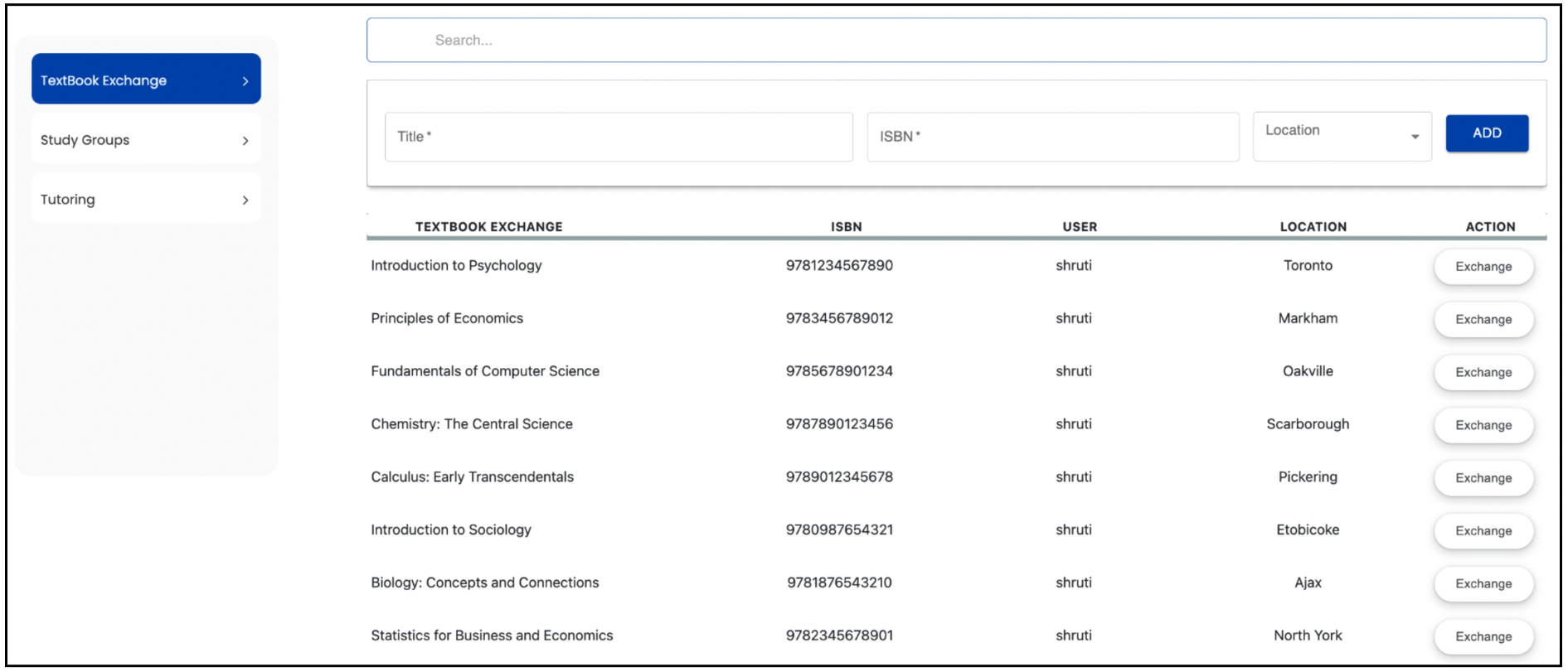This screenshot has width=1568, height=672.
Task: Click into the Title input field
Action: [619, 137]
